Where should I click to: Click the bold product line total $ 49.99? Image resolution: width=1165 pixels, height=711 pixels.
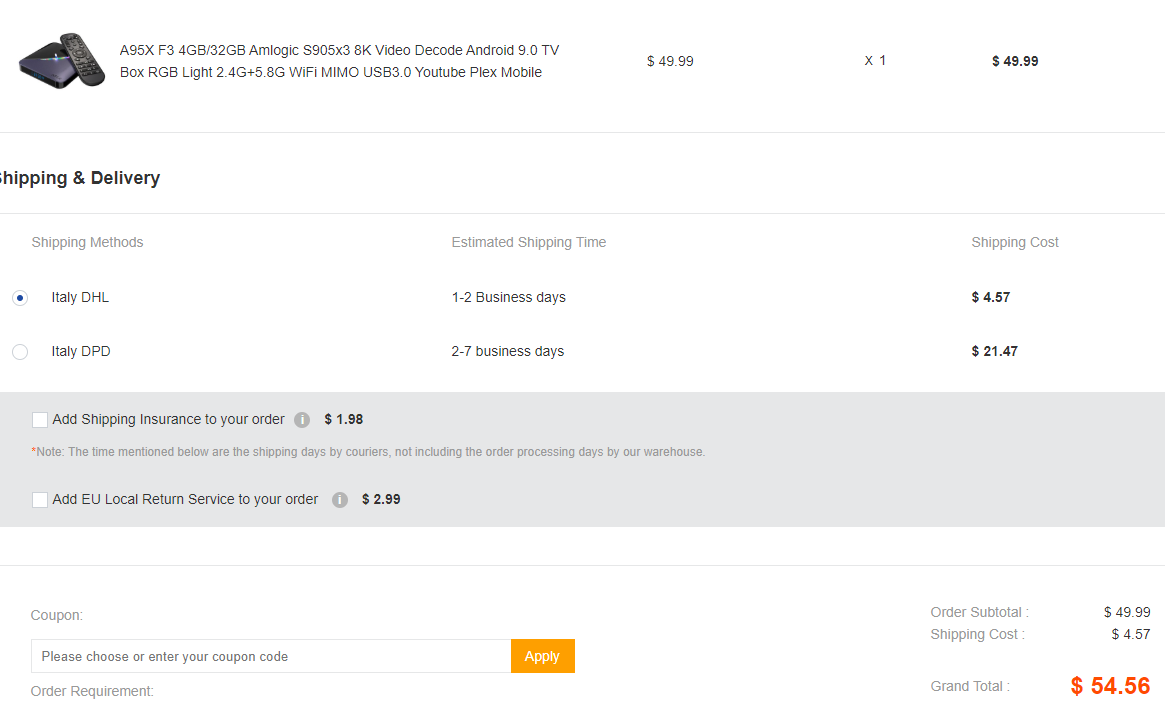point(1015,61)
